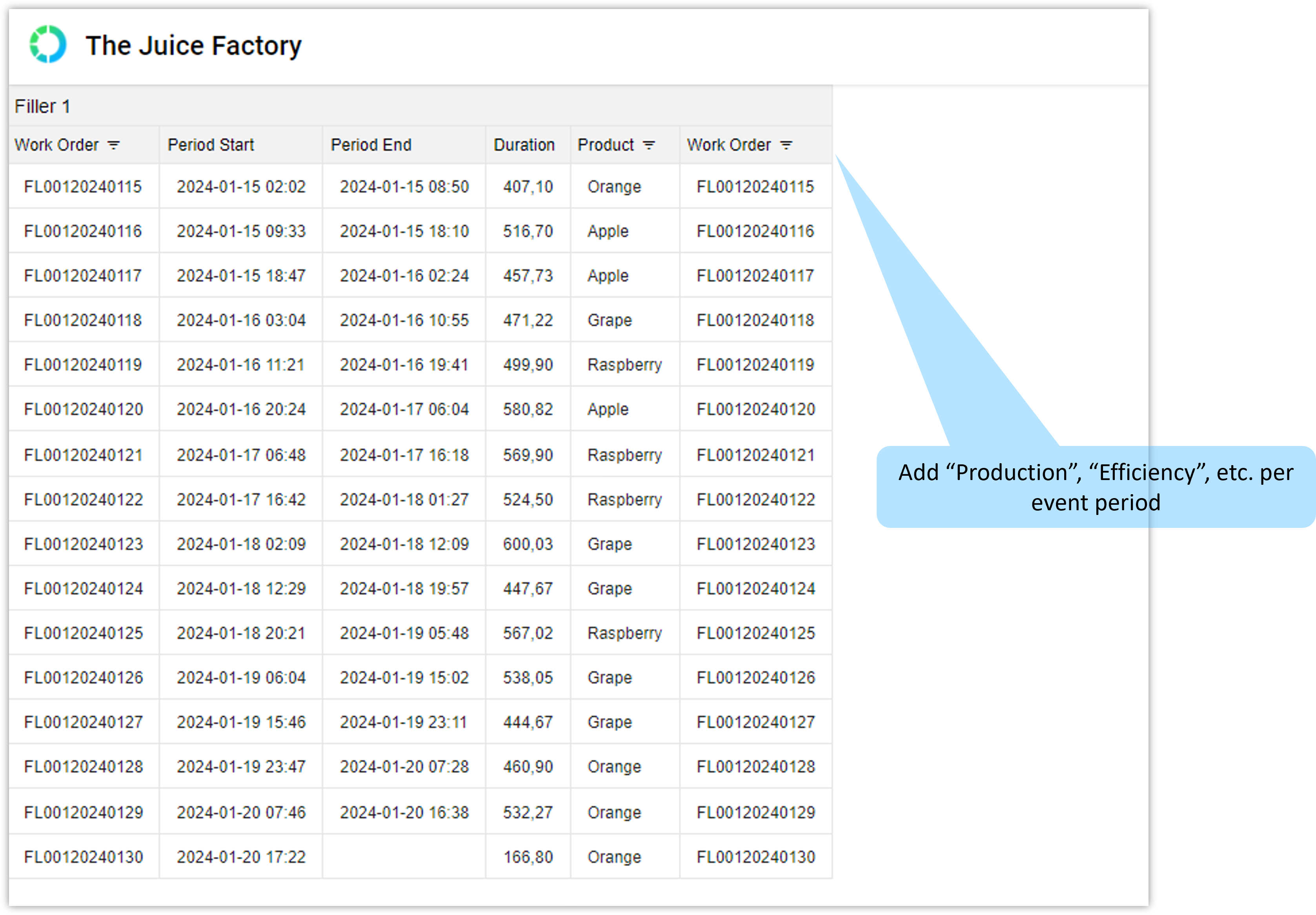Click period end 2024-01-19 23:11
1316x915 pixels.
[x=404, y=722]
